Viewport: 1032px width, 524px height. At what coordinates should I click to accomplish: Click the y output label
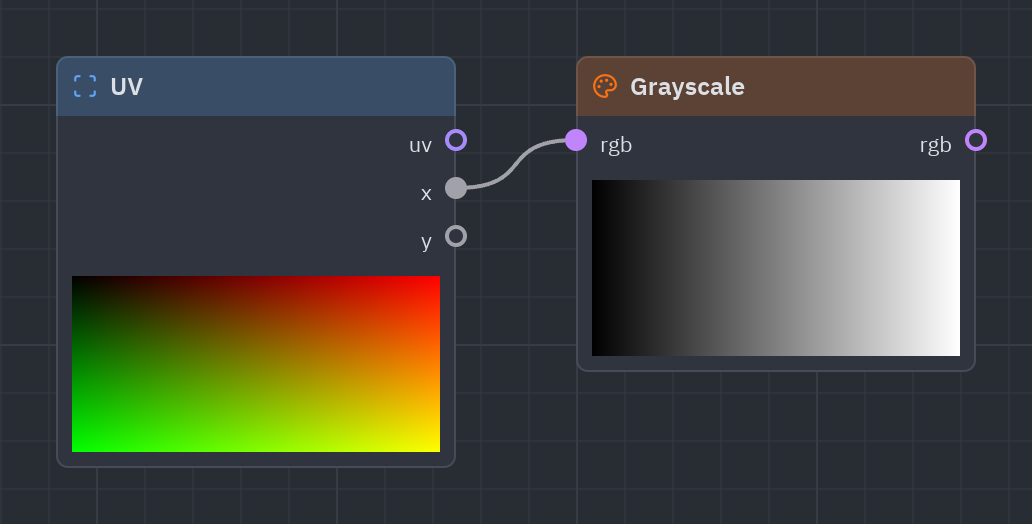pyautogui.click(x=426, y=242)
